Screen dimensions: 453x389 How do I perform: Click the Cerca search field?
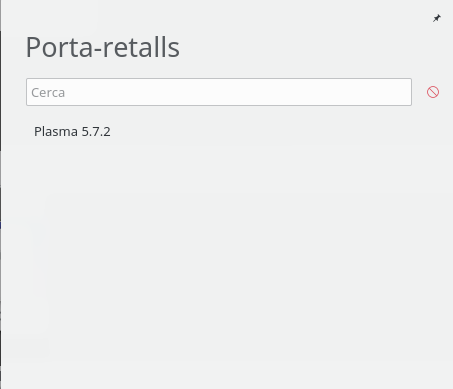(219, 92)
